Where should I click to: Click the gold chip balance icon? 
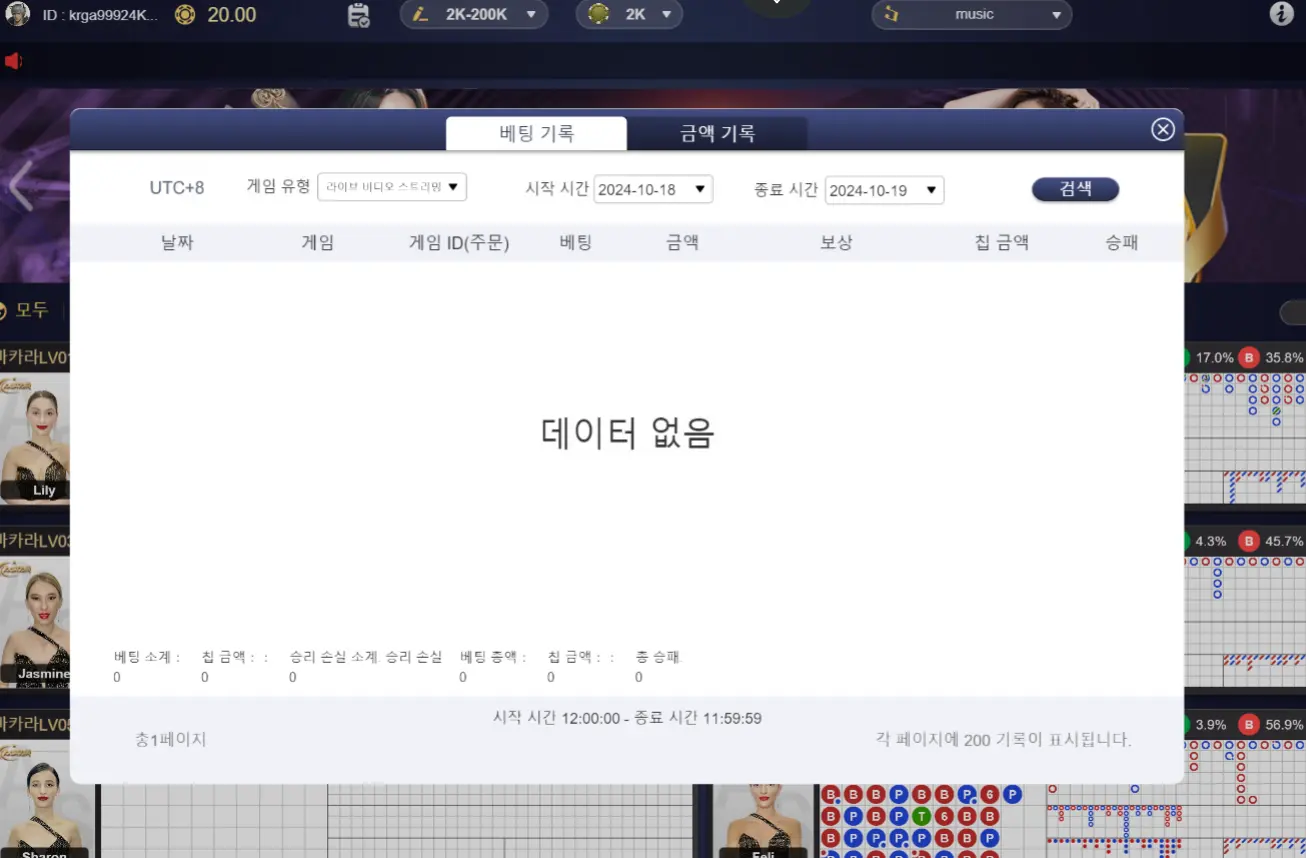pyautogui.click(x=185, y=14)
